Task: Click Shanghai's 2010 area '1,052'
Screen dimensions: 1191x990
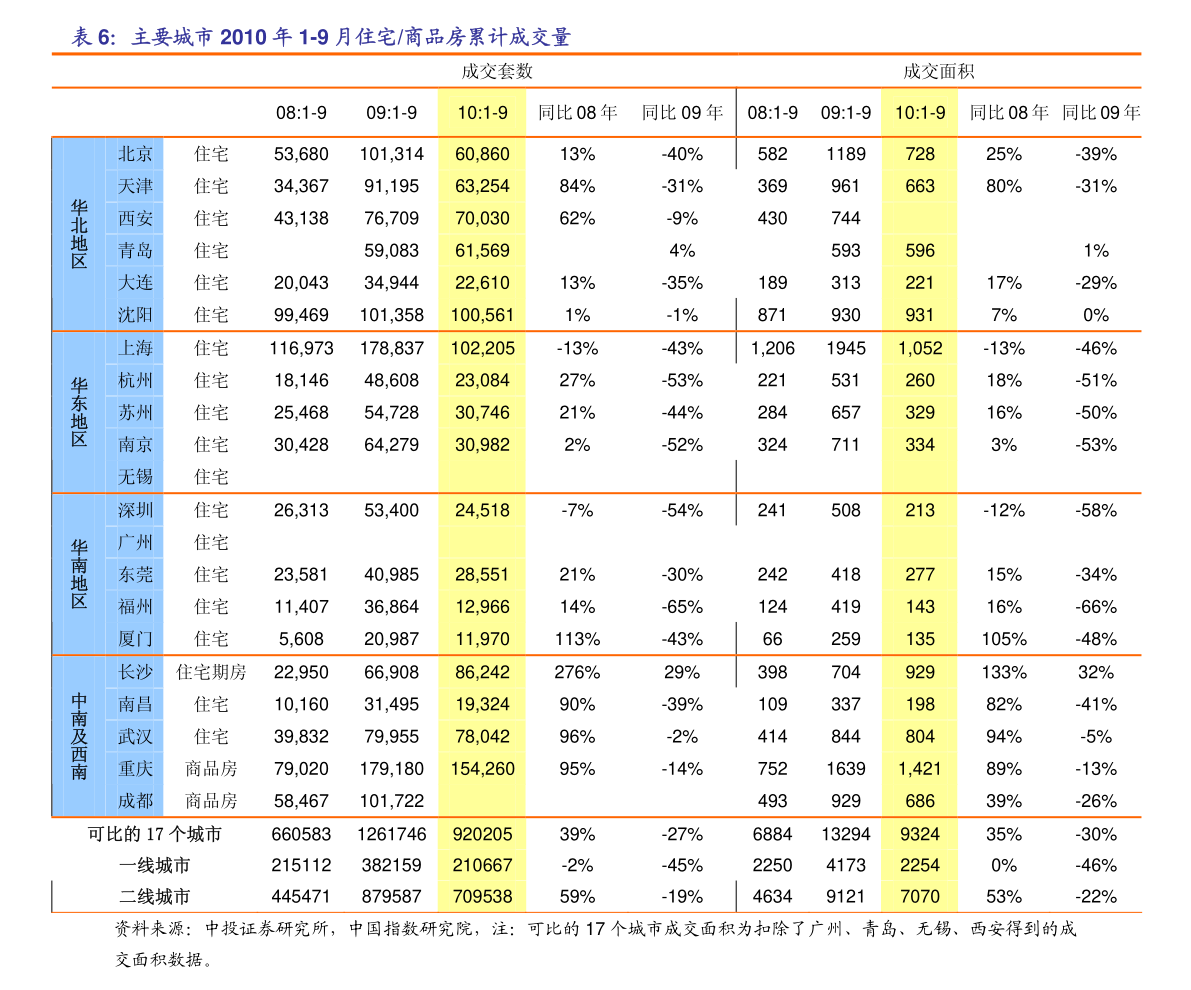Action: (920, 348)
